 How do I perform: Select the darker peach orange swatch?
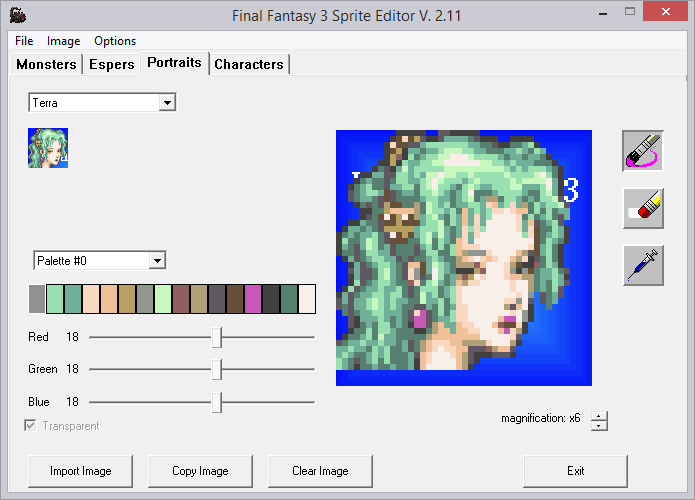coord(109,299)
